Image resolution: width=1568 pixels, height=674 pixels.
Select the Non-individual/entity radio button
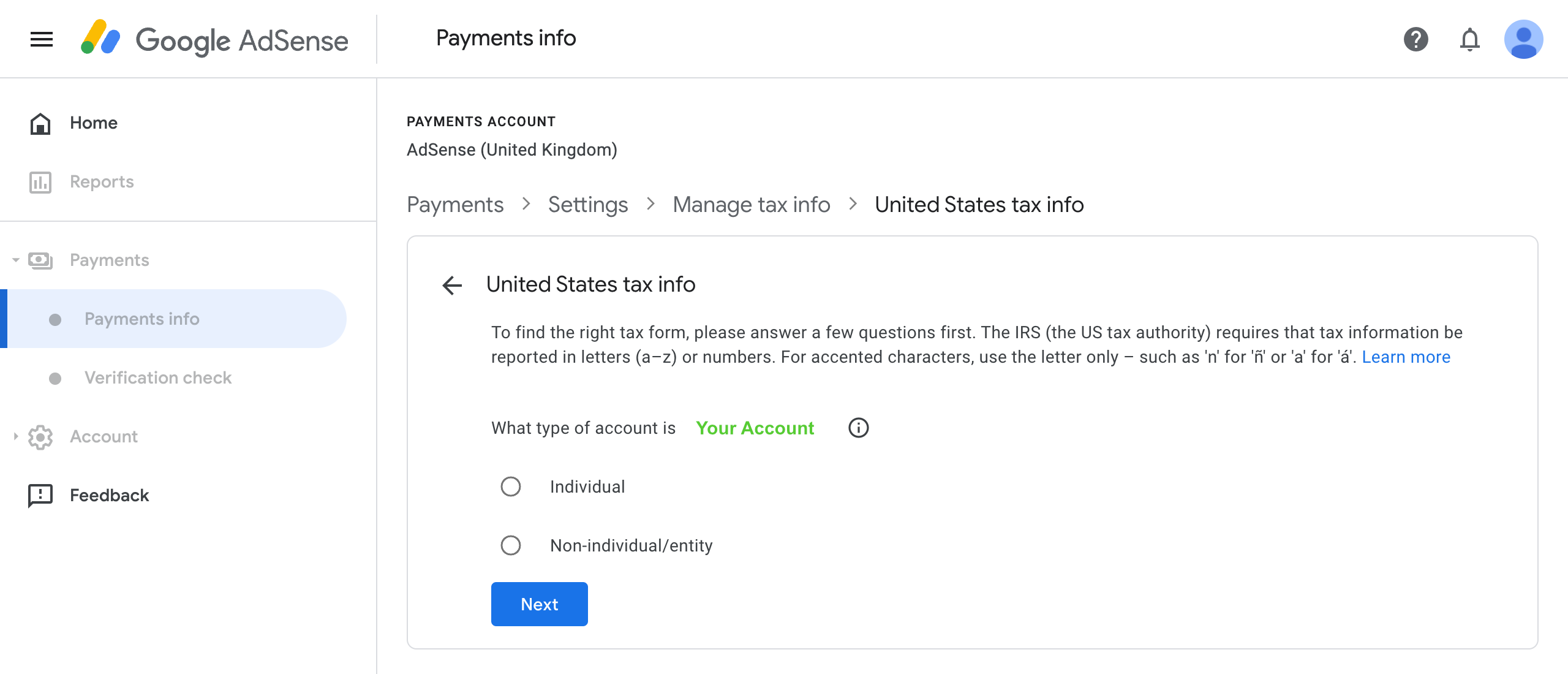pos(510,545)
